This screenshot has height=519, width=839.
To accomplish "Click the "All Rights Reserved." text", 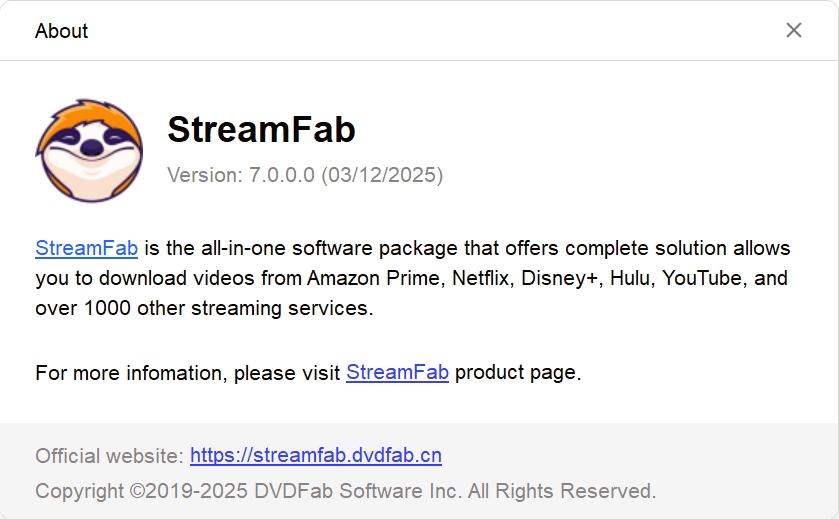I will (561, 491).
